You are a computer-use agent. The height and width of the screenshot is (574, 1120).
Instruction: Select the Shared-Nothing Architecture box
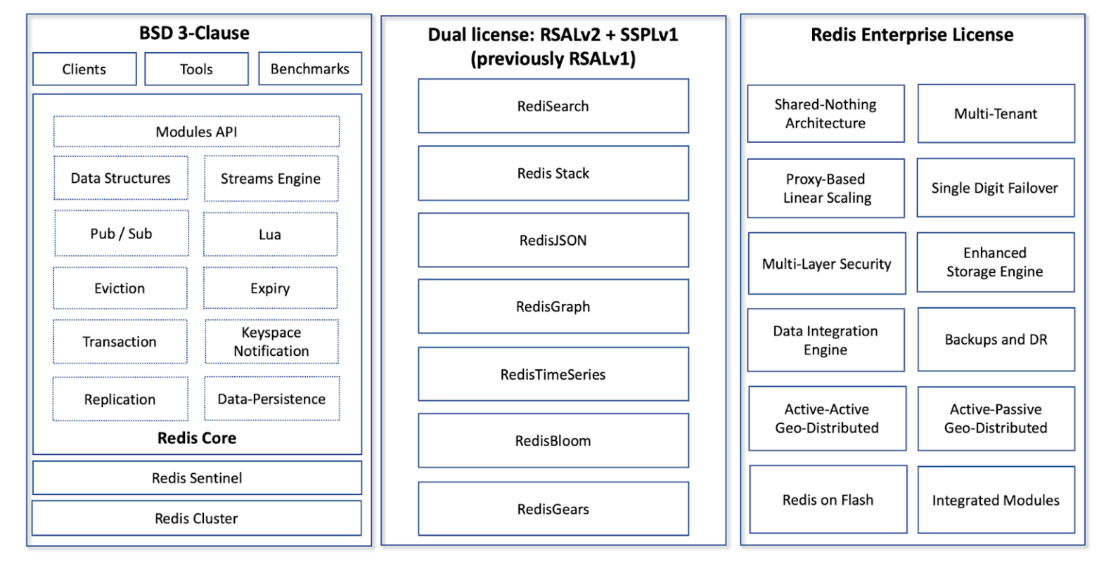826,114
